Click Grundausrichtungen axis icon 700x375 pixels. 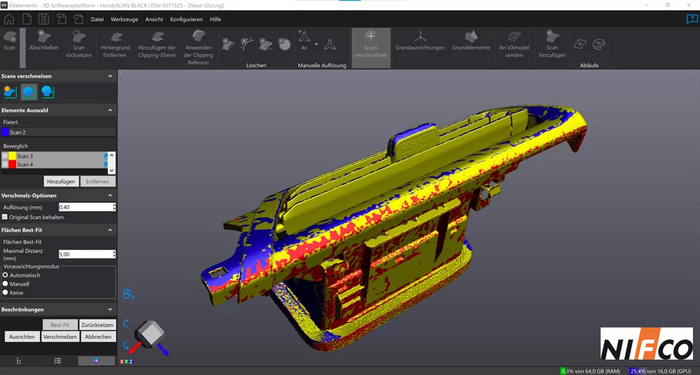(420, 37)
